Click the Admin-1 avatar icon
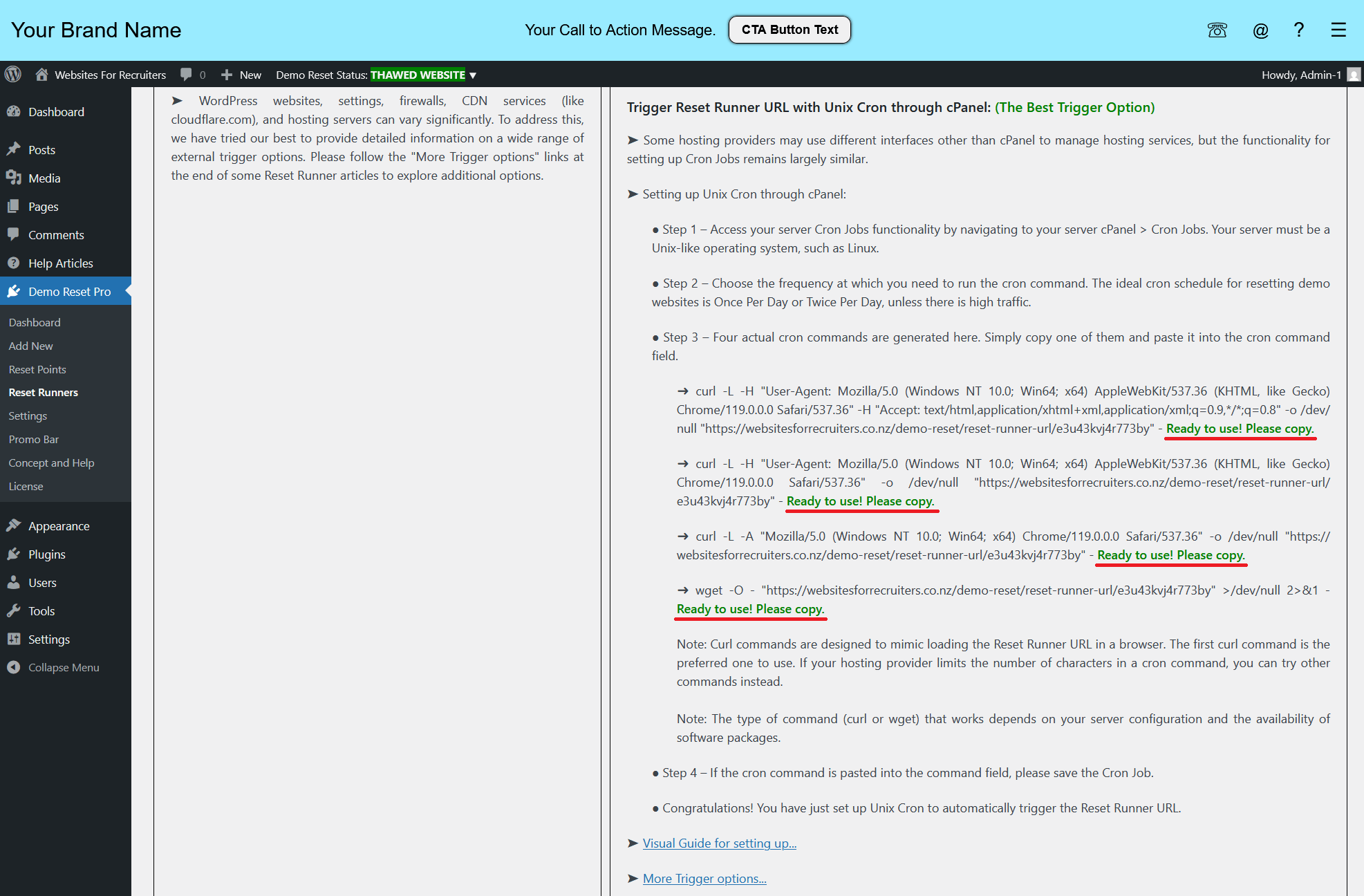Viewport: 1364px width, 896px height. 1354,75
